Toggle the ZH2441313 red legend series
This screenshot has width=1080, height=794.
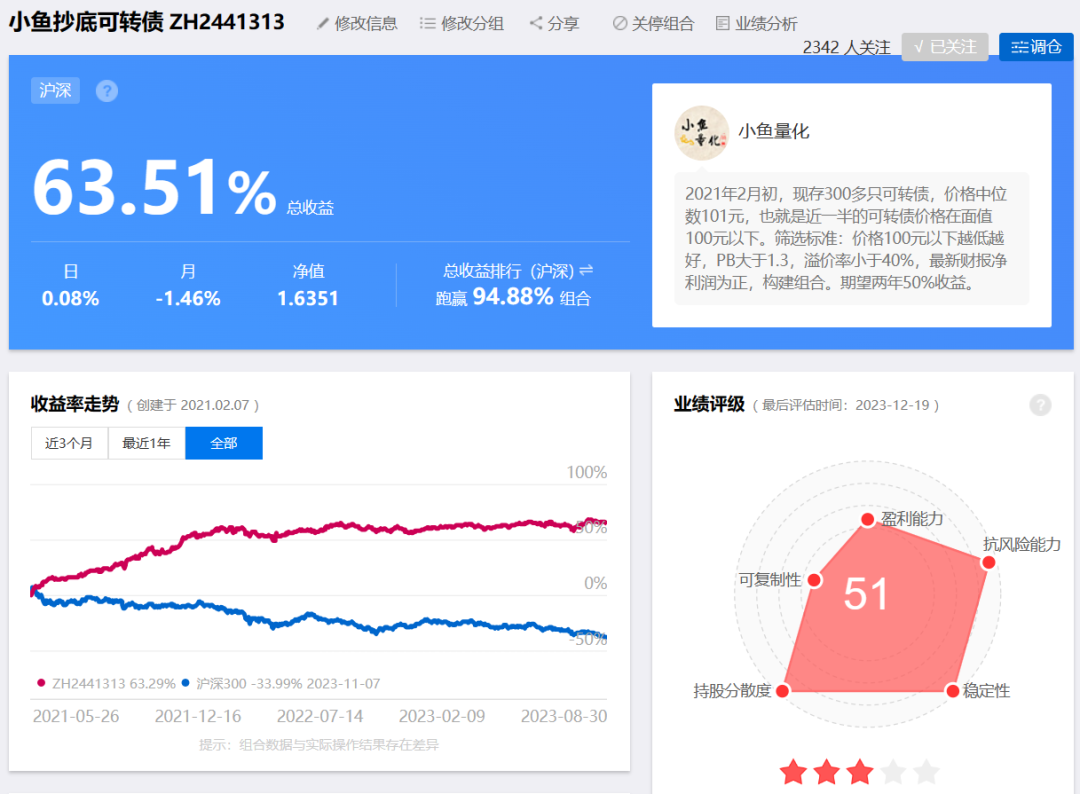(106, 683)
